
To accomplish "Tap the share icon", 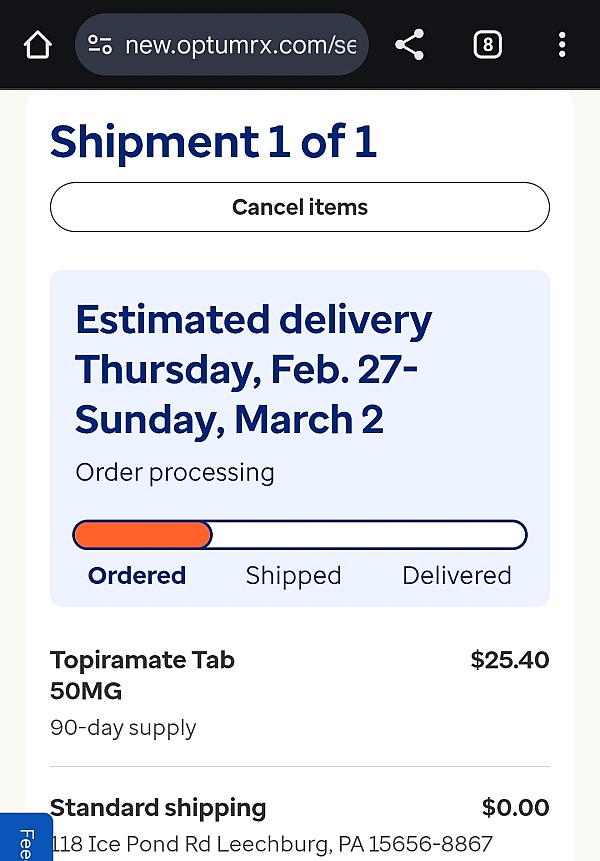I will pos(410,44).
